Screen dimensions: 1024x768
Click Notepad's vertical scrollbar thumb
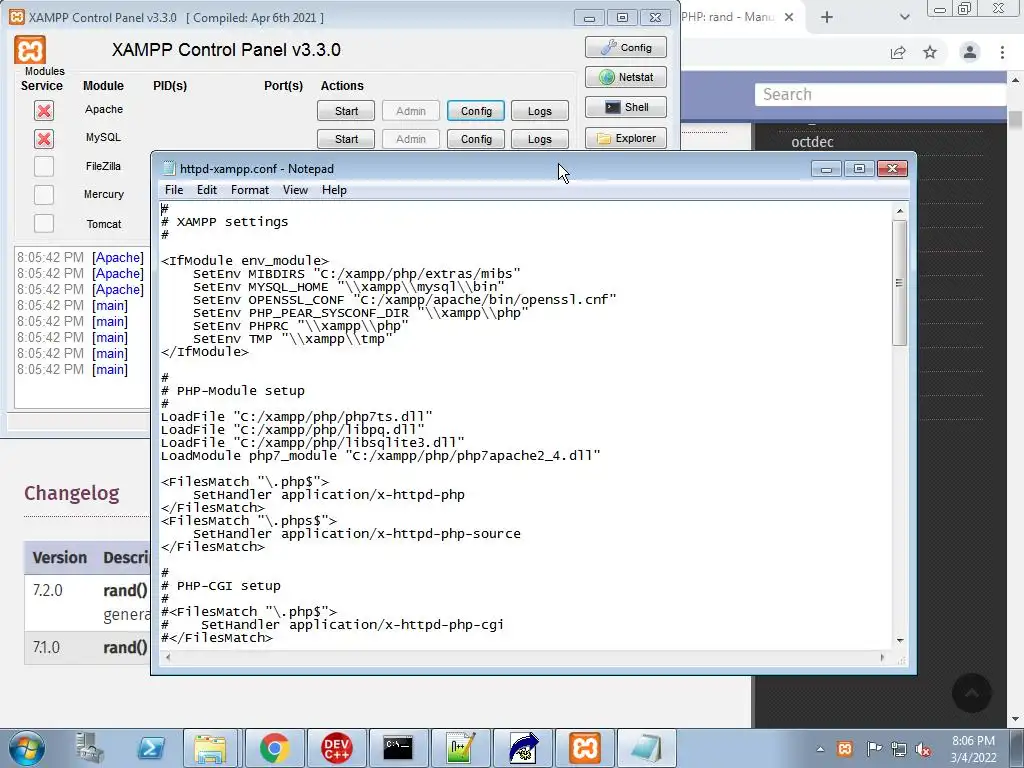coord(900,283)
